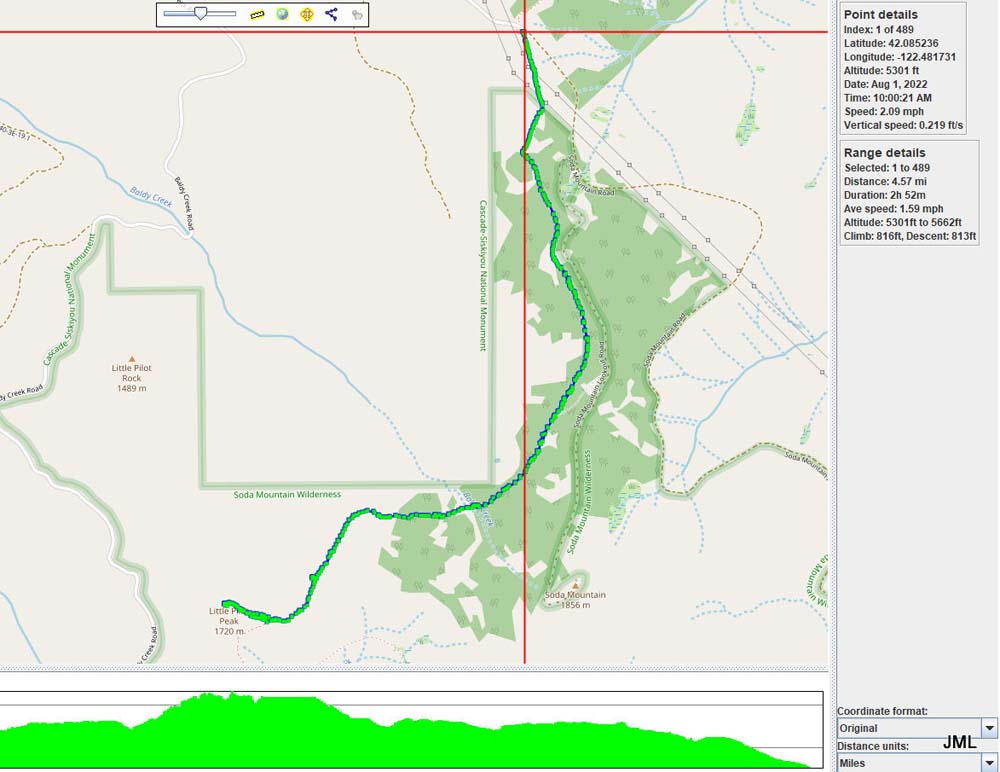Toggle the scale bar icon
1000x772 pixels.
[x=257, y=15]
